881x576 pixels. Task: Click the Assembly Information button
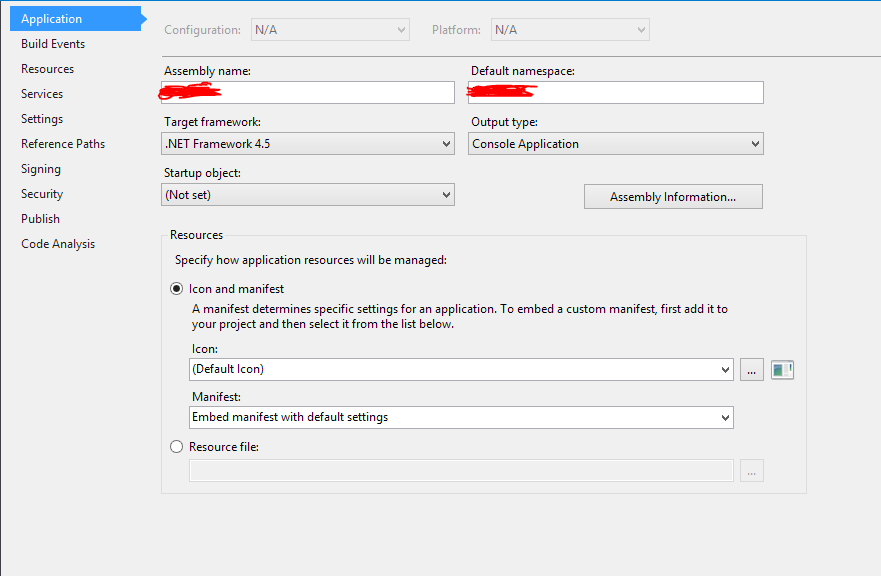tap(673, 197)
